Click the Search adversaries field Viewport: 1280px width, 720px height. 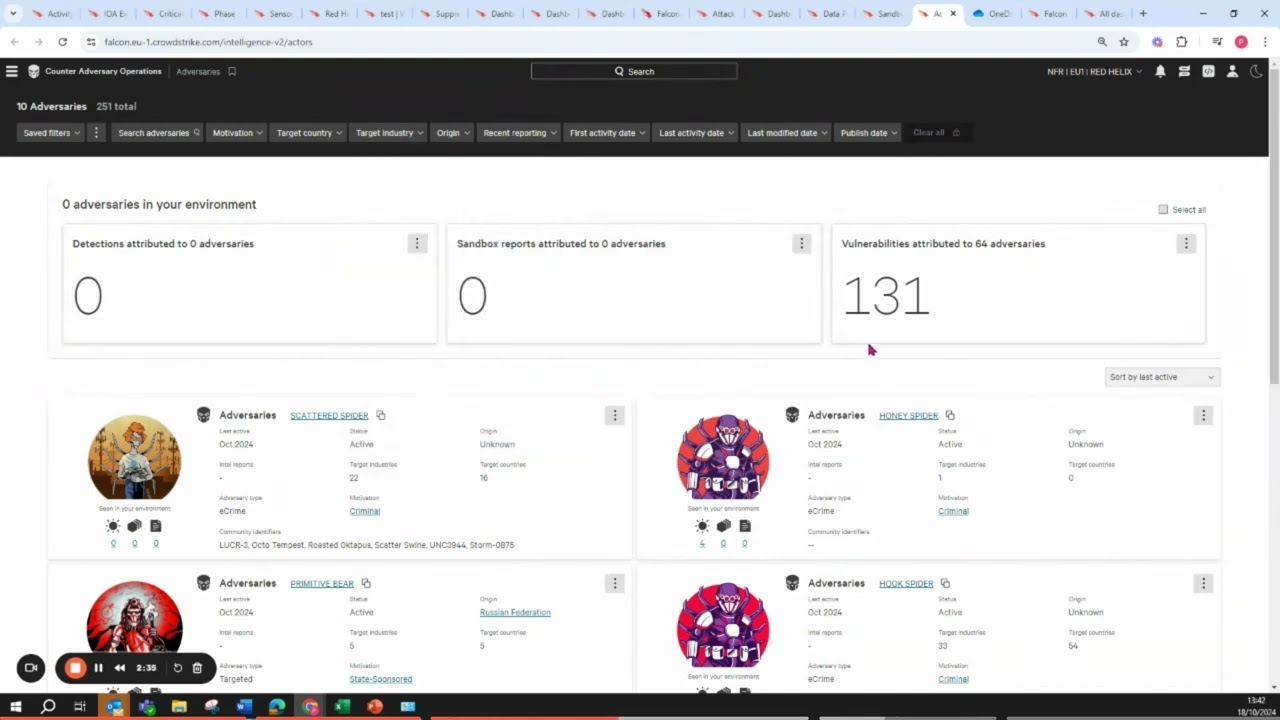click(158, 132)
